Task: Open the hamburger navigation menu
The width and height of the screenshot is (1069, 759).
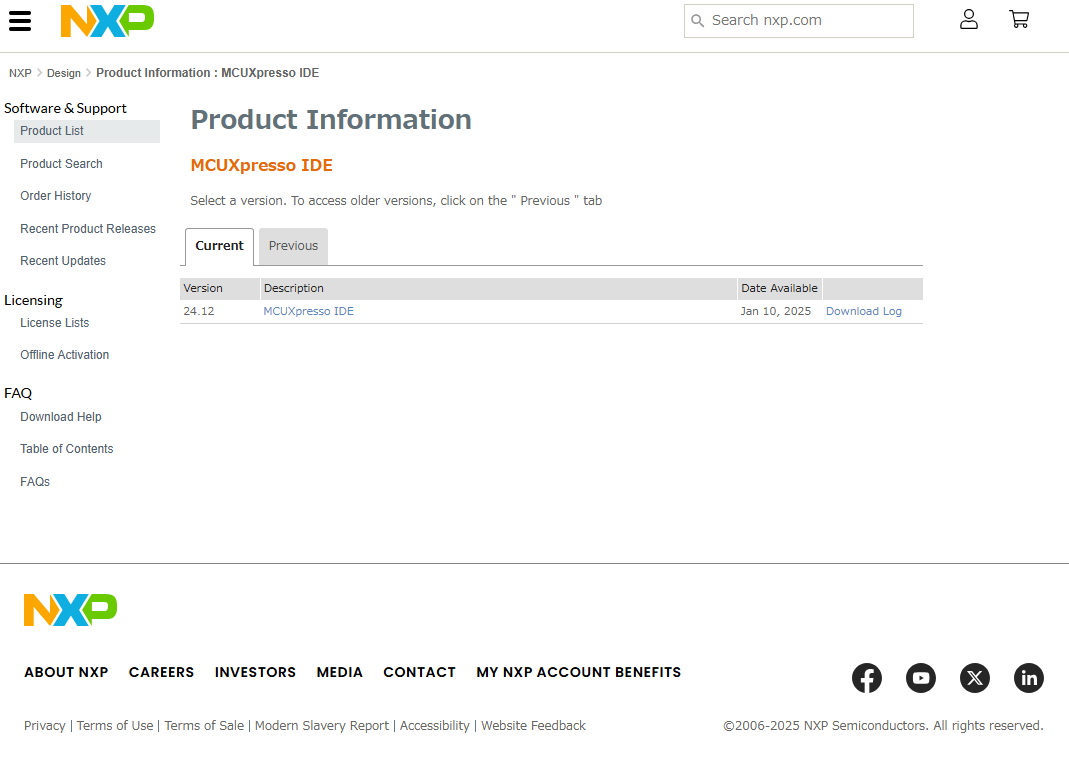Action: pos(20,21)
